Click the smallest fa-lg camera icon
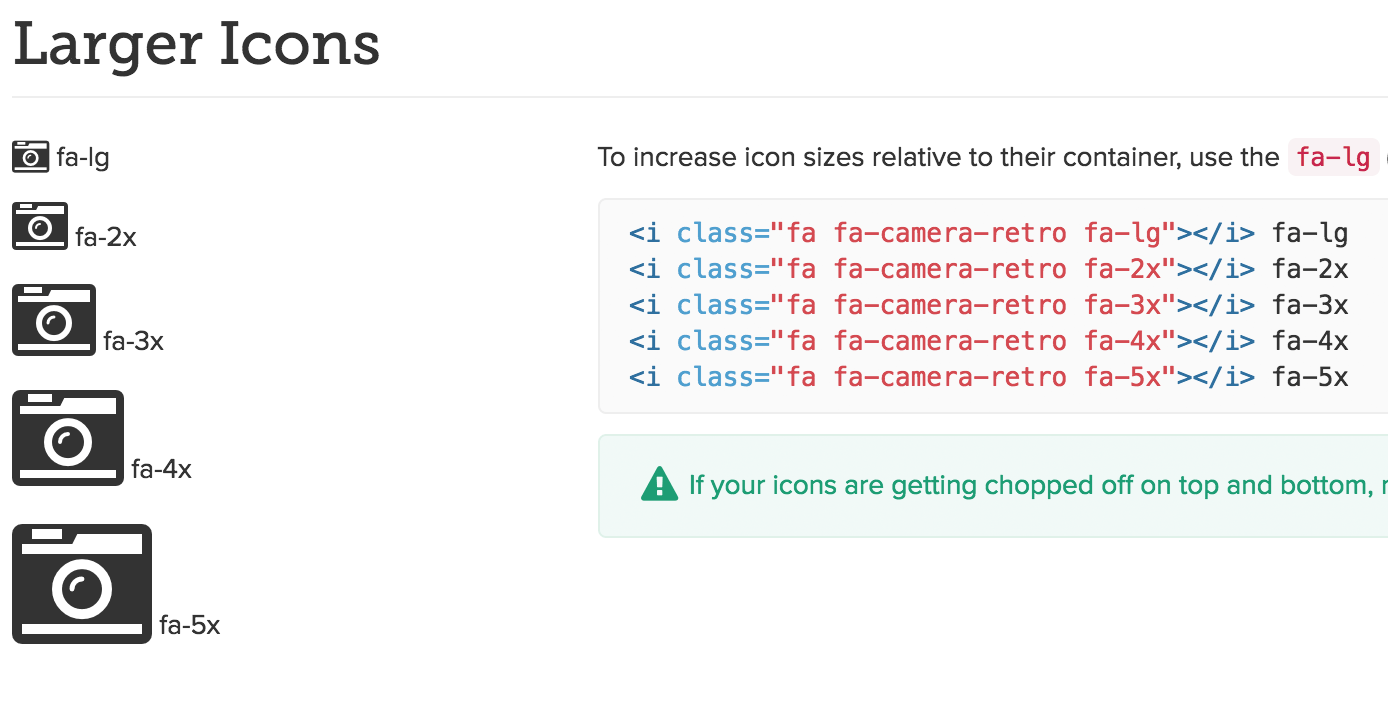1388x706 pixels. pos(30,157)
